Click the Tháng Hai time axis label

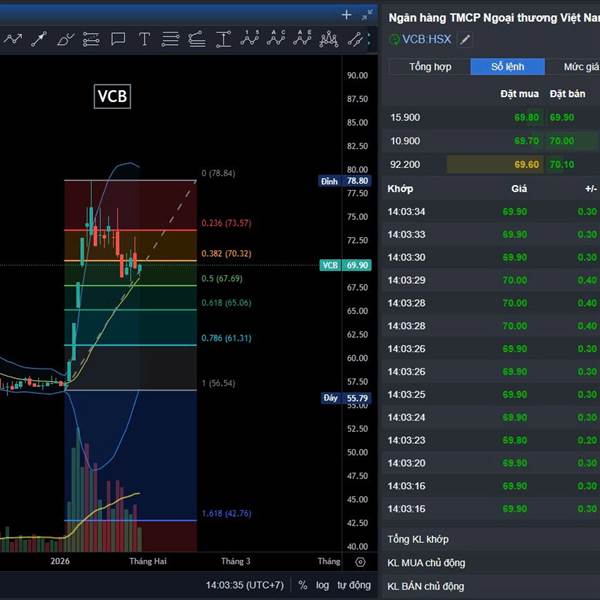pyautogui.click(x=148, y=561)
